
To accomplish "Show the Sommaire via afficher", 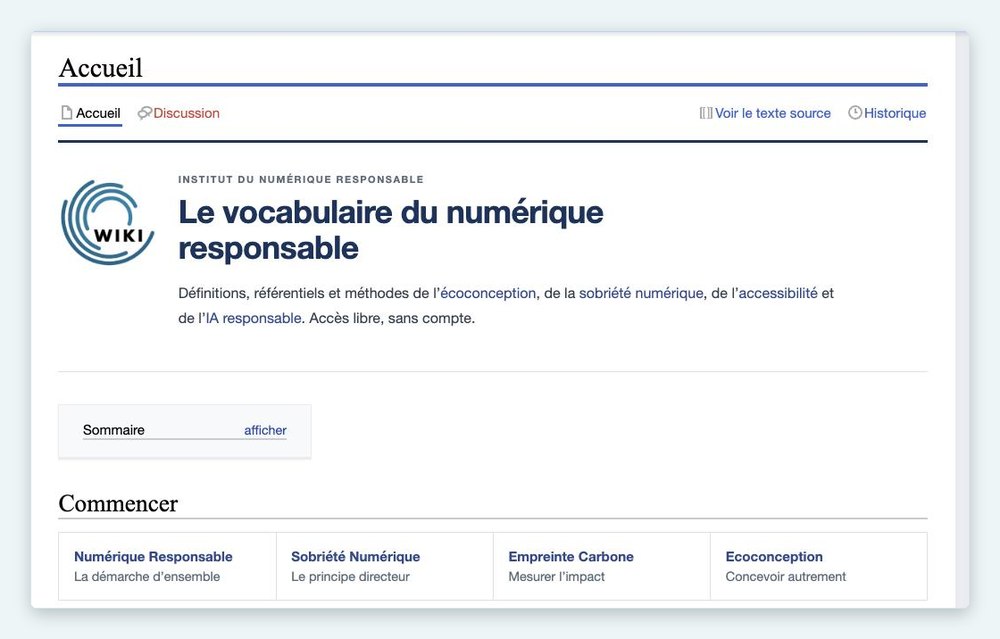I will (x=265, y=430).
